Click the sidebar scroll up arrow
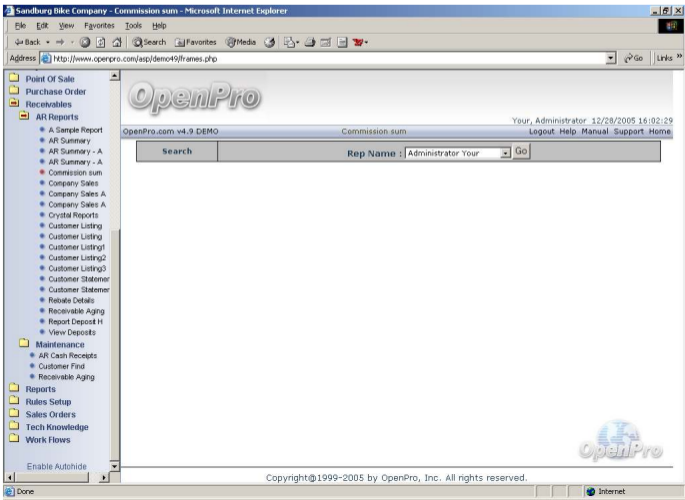 point(114,76)
